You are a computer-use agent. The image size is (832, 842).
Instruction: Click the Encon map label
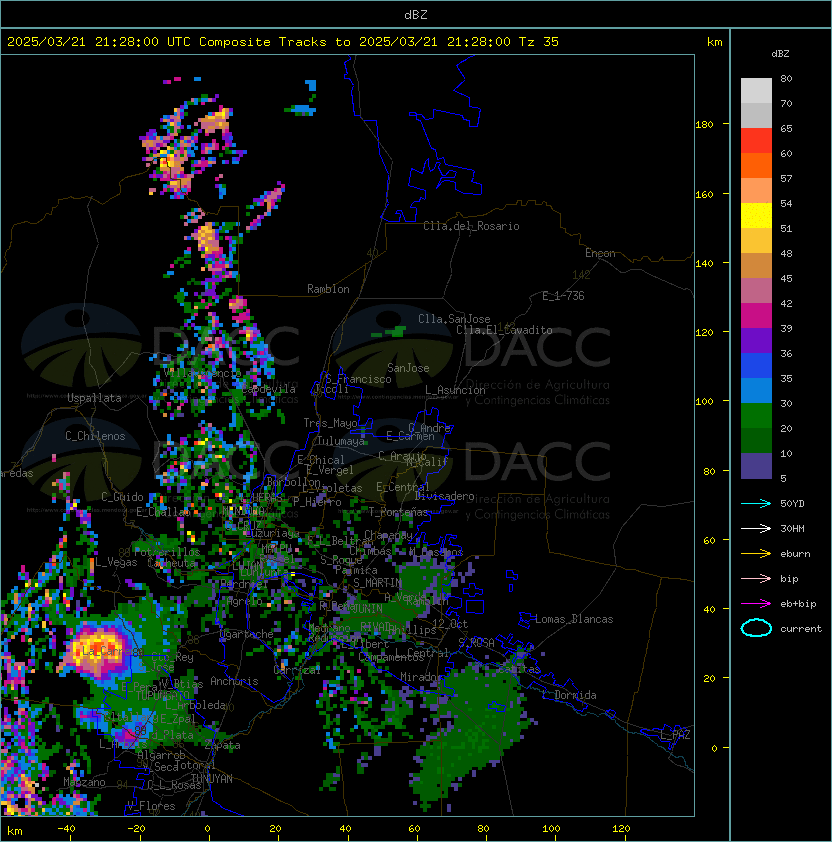[600, 253]
